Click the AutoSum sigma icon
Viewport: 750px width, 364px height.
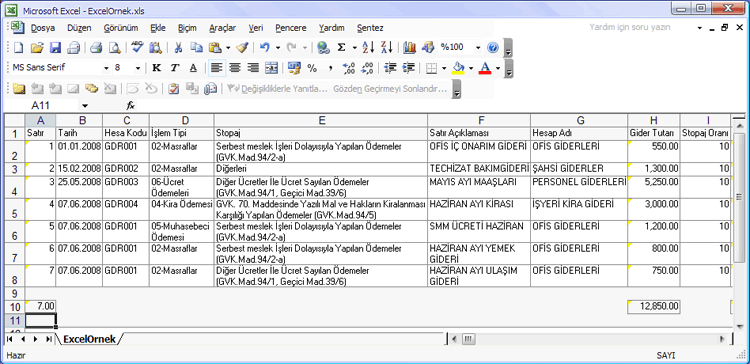(x=342, y=47)
